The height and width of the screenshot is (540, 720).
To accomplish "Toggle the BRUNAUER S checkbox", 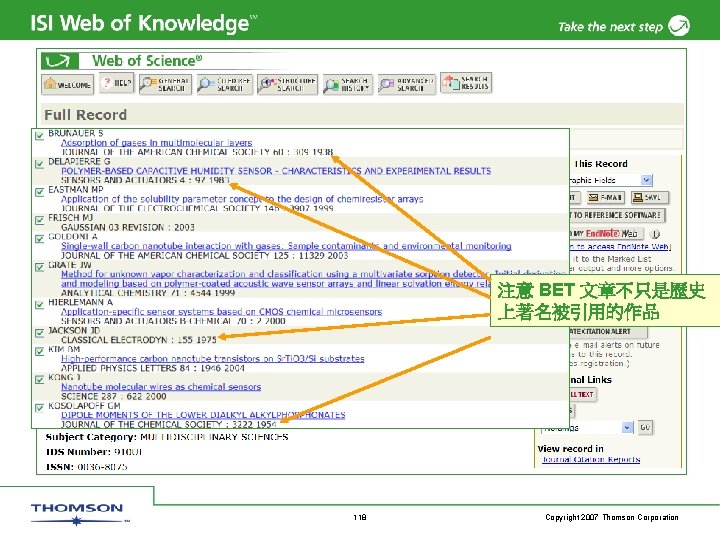I will click(x=40, y=136).
